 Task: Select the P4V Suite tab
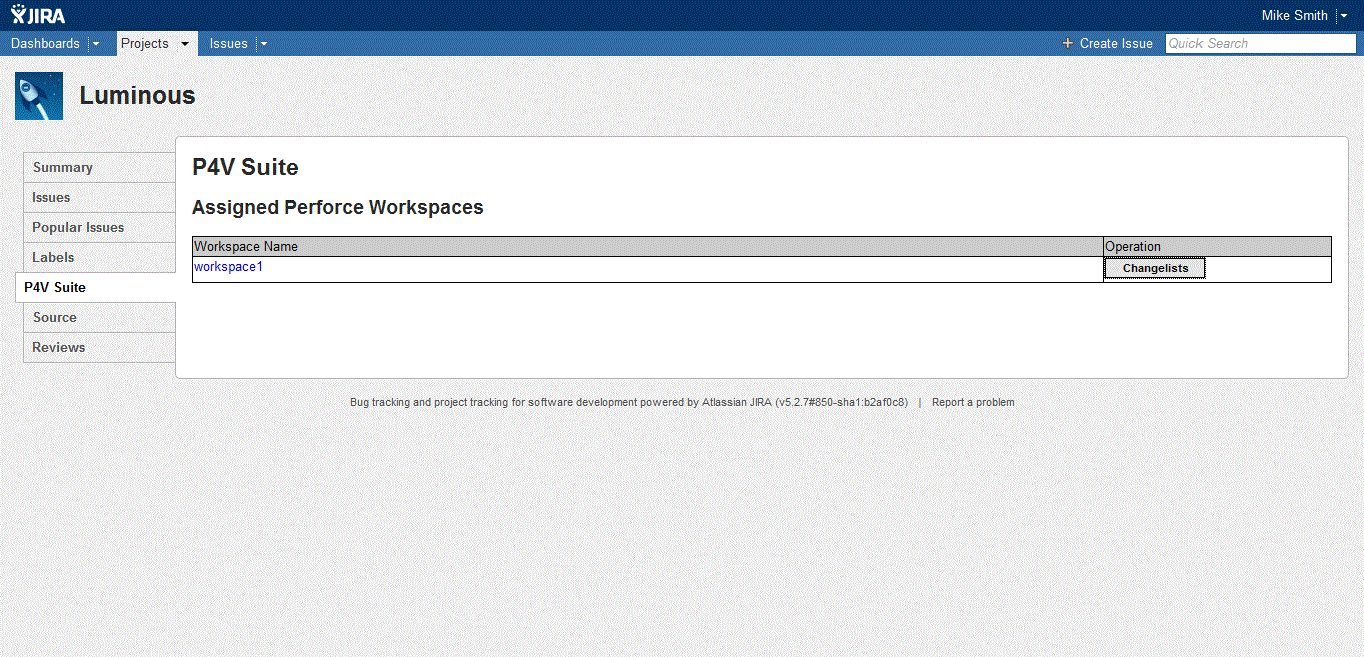coord(96,287)
